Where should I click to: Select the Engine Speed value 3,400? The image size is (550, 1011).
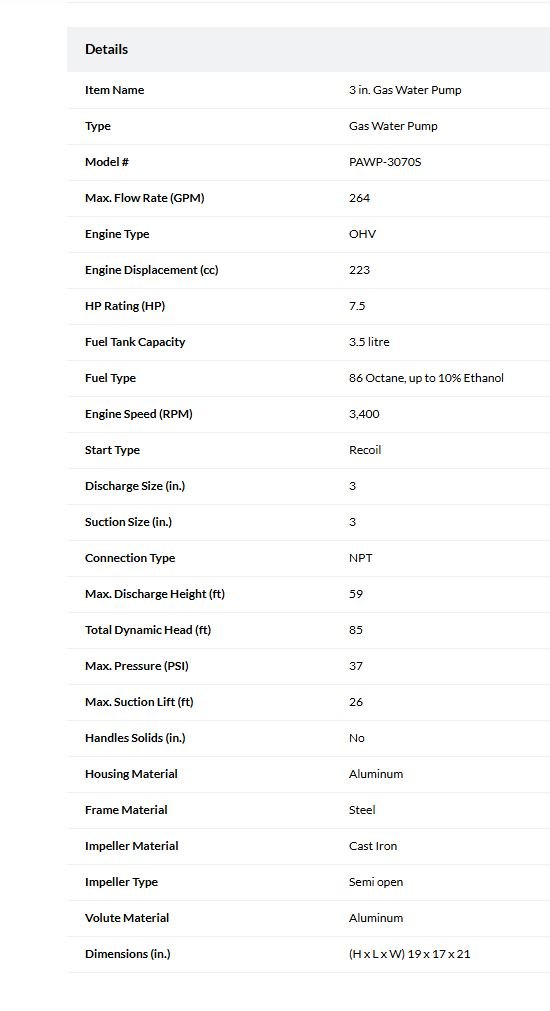click(x=364, y=414)
